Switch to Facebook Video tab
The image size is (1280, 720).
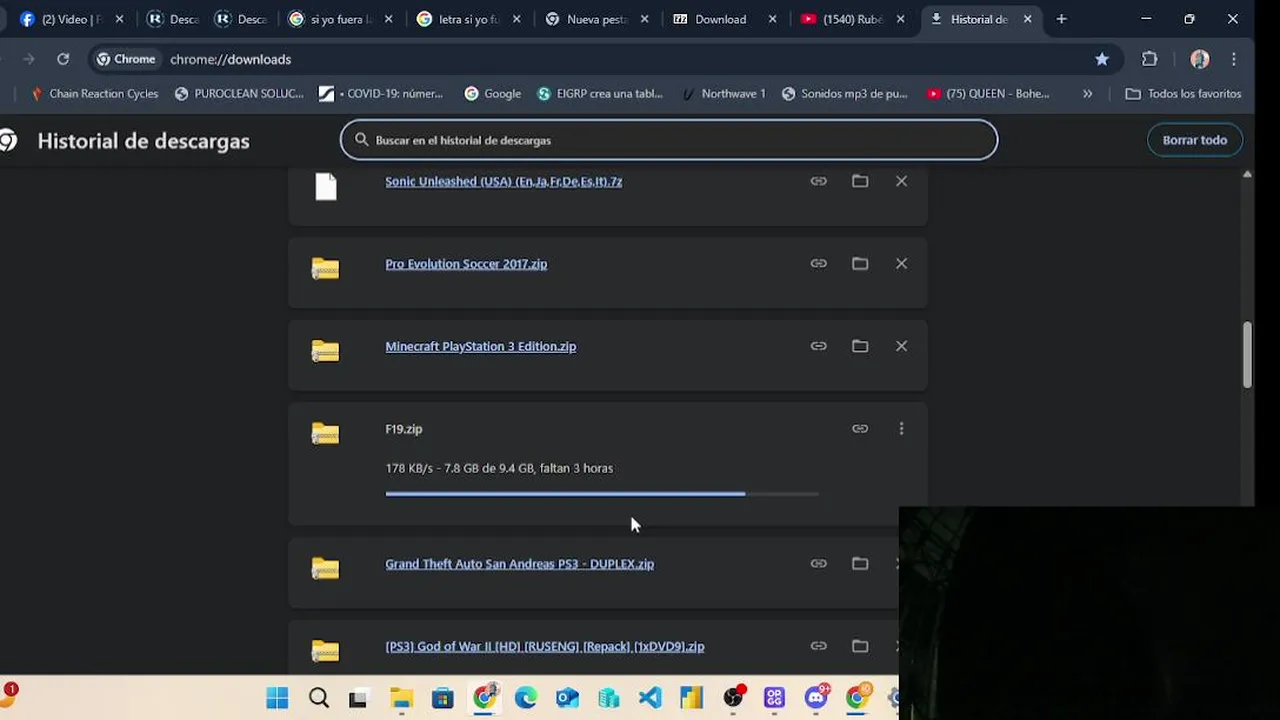click(70, 19)
